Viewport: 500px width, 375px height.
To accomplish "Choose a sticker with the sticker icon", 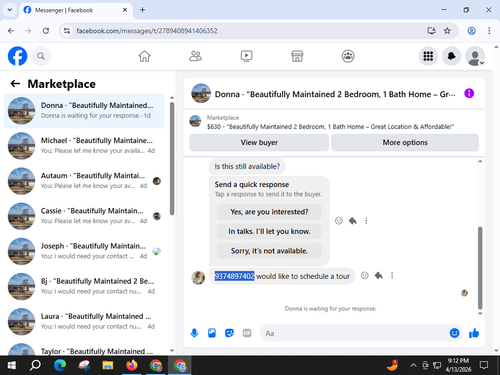I will pyautogui.click(x=229, y=333).
